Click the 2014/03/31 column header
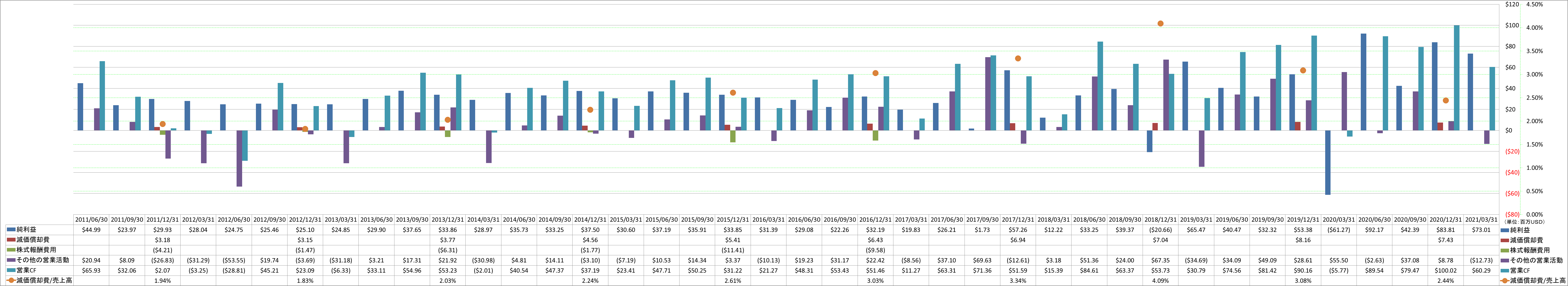 click(483, 220)
